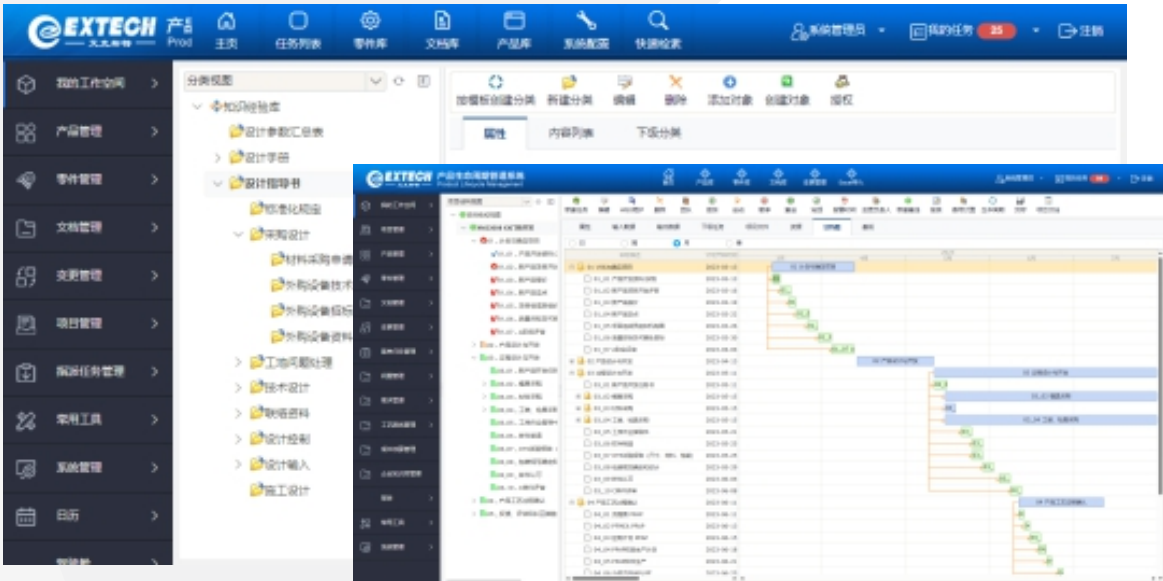This screenshot has height=581, width=1163.
Task: Switch to the 属性 tab
Action: [x=495, y=134]
